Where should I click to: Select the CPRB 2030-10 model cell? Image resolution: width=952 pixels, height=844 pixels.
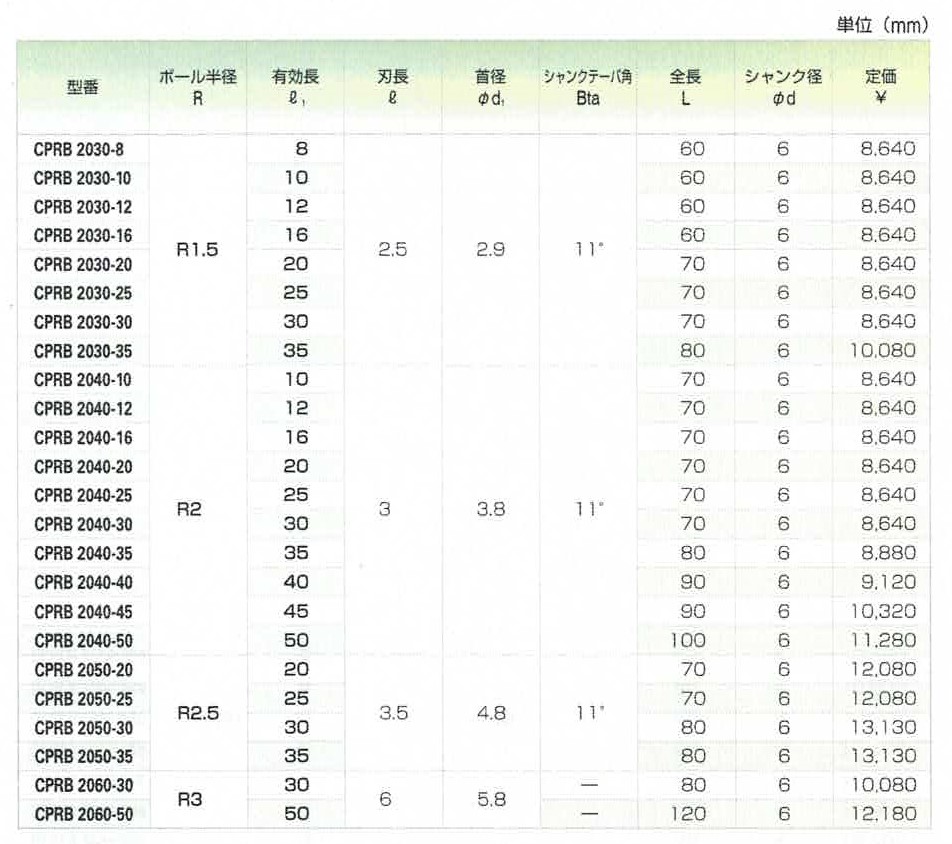click(83, 179)
